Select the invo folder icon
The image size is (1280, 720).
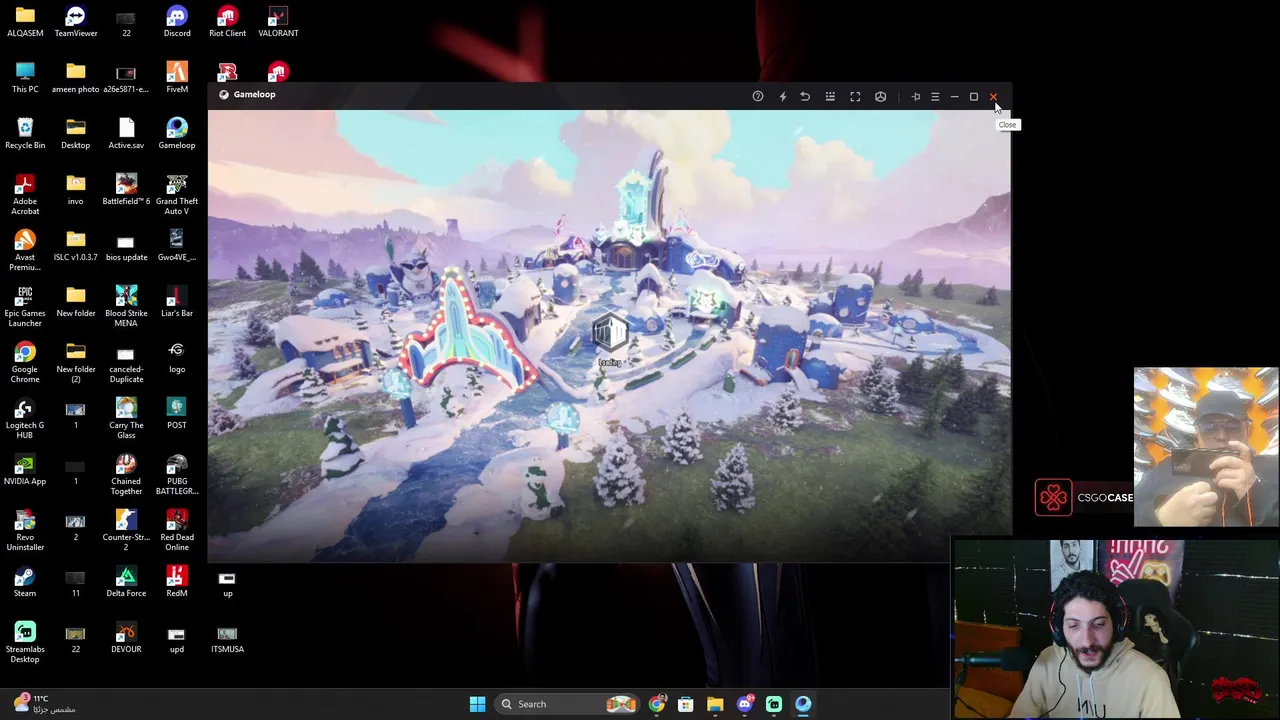(75, 190)
